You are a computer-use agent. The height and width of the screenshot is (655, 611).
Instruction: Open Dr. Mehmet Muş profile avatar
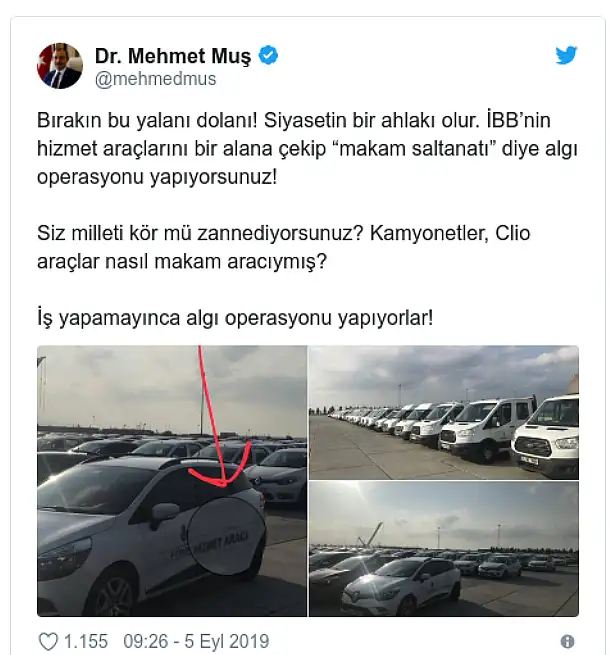tap(60, 66)
